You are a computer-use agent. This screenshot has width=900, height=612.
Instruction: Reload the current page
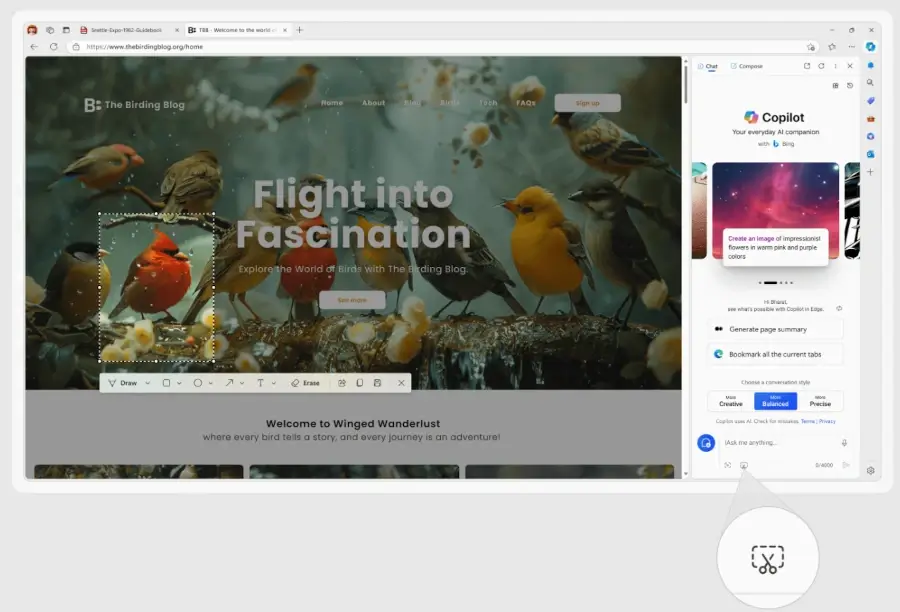click(54, 47)
